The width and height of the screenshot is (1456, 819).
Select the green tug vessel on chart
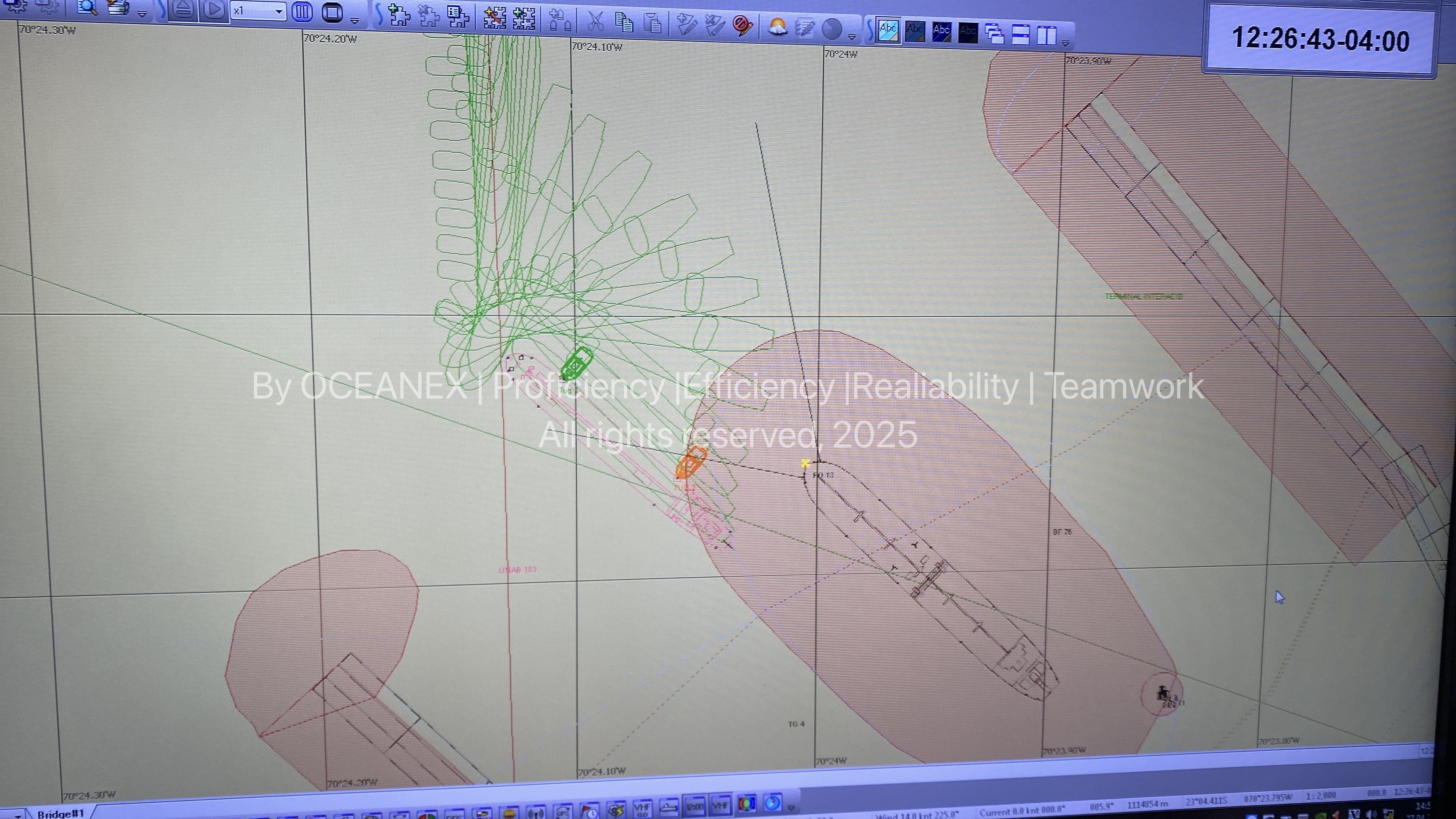point(576,364)
